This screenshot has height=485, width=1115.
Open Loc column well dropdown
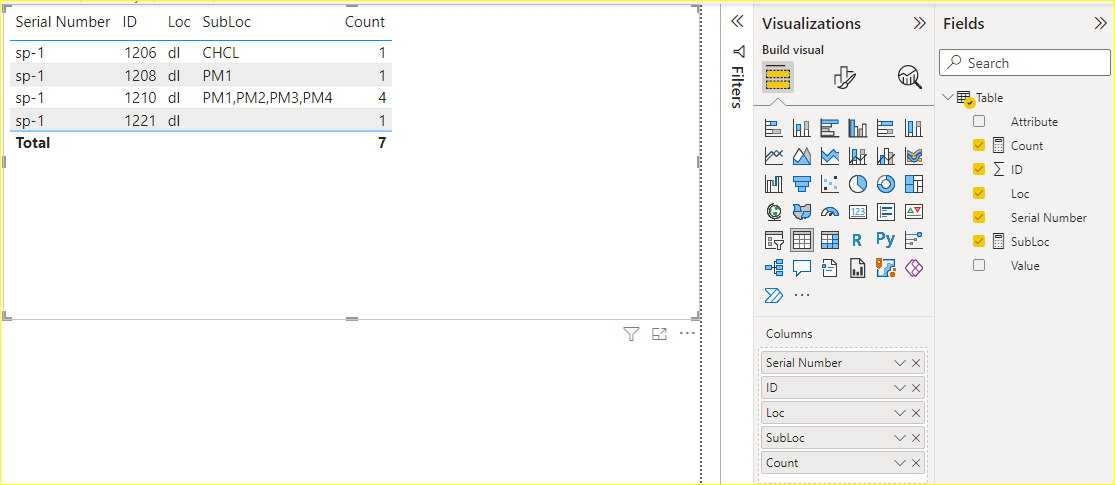pos(900,412)
